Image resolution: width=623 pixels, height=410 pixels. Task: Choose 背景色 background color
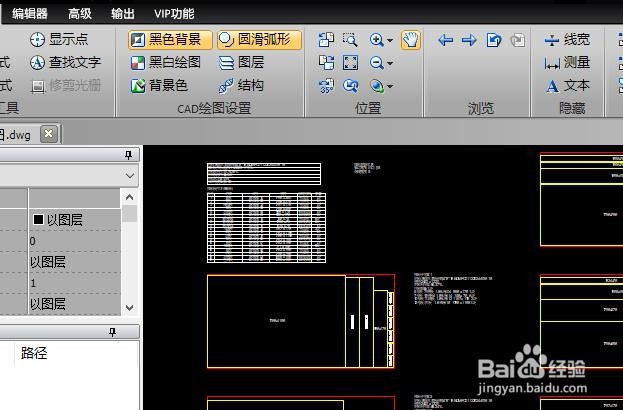click(159, 85)
